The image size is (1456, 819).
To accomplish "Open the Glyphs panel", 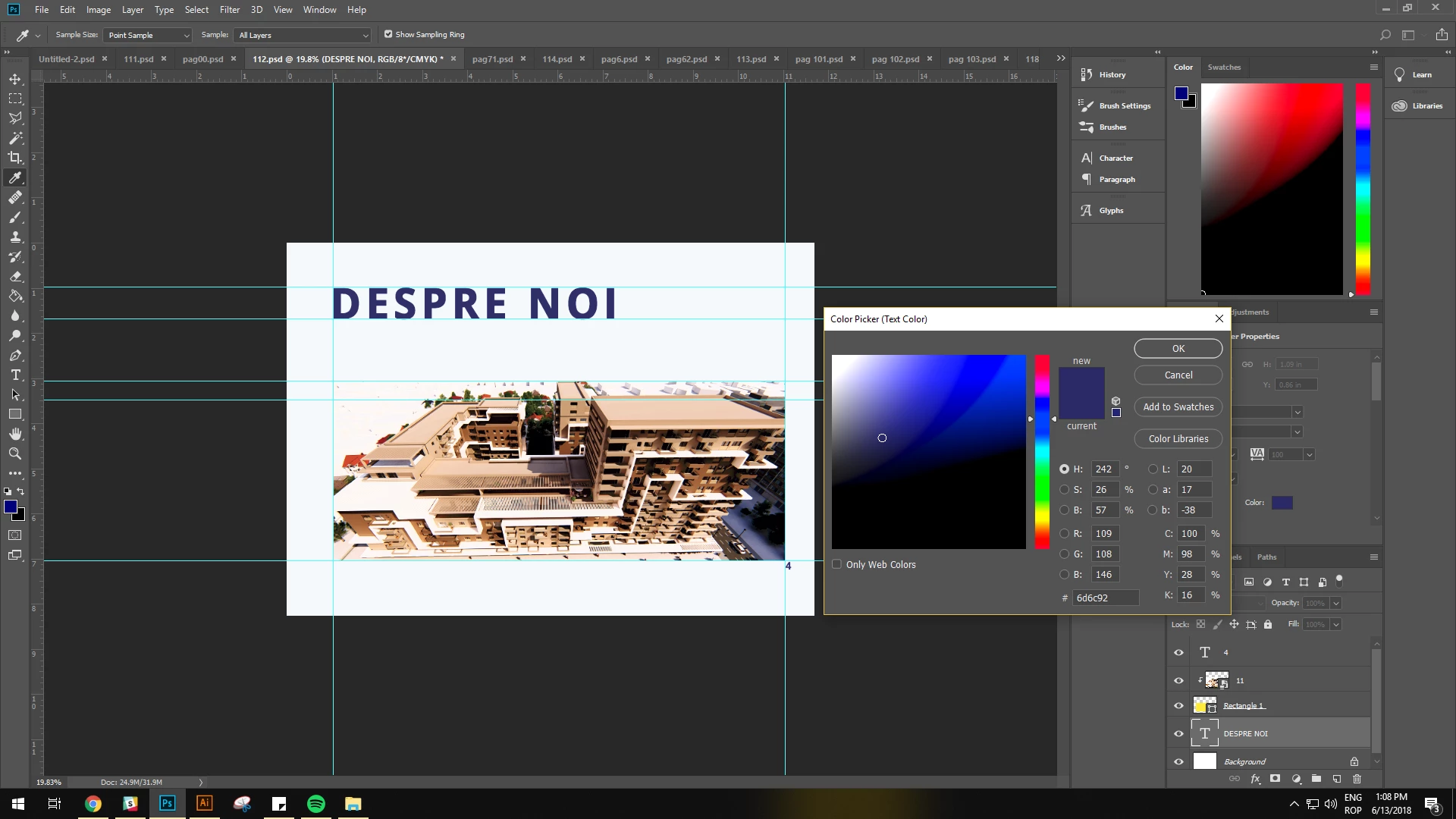I will 1111,211.
